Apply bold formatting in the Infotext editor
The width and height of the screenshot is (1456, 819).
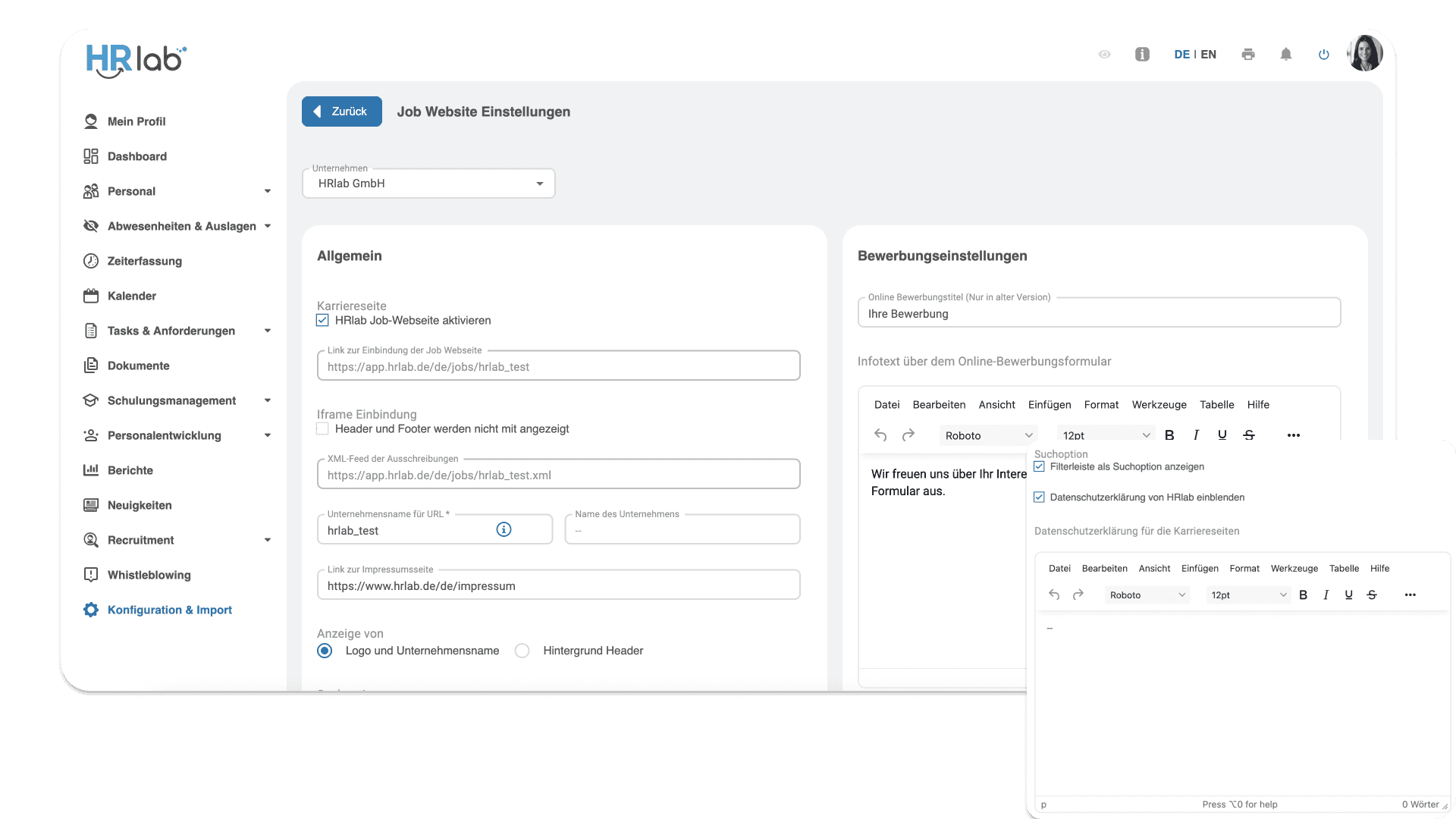pos(1169,435)
